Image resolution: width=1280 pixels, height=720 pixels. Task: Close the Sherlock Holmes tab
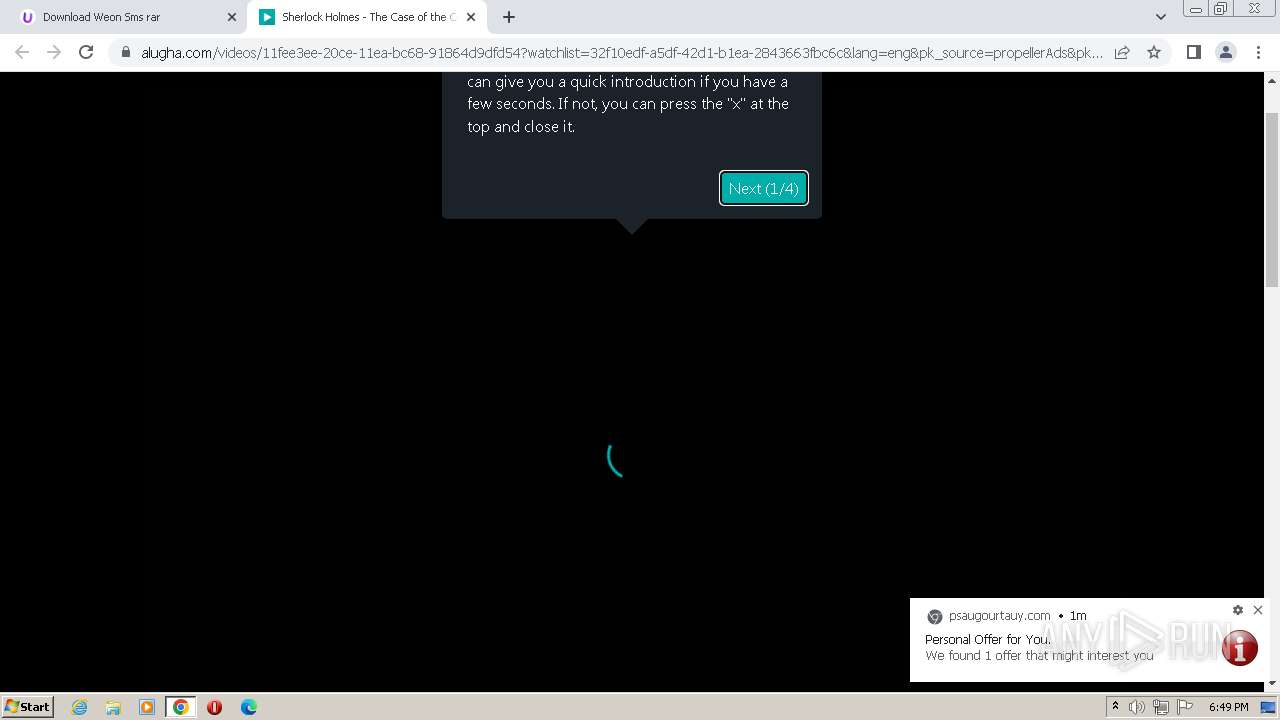(x=471, y=17)
